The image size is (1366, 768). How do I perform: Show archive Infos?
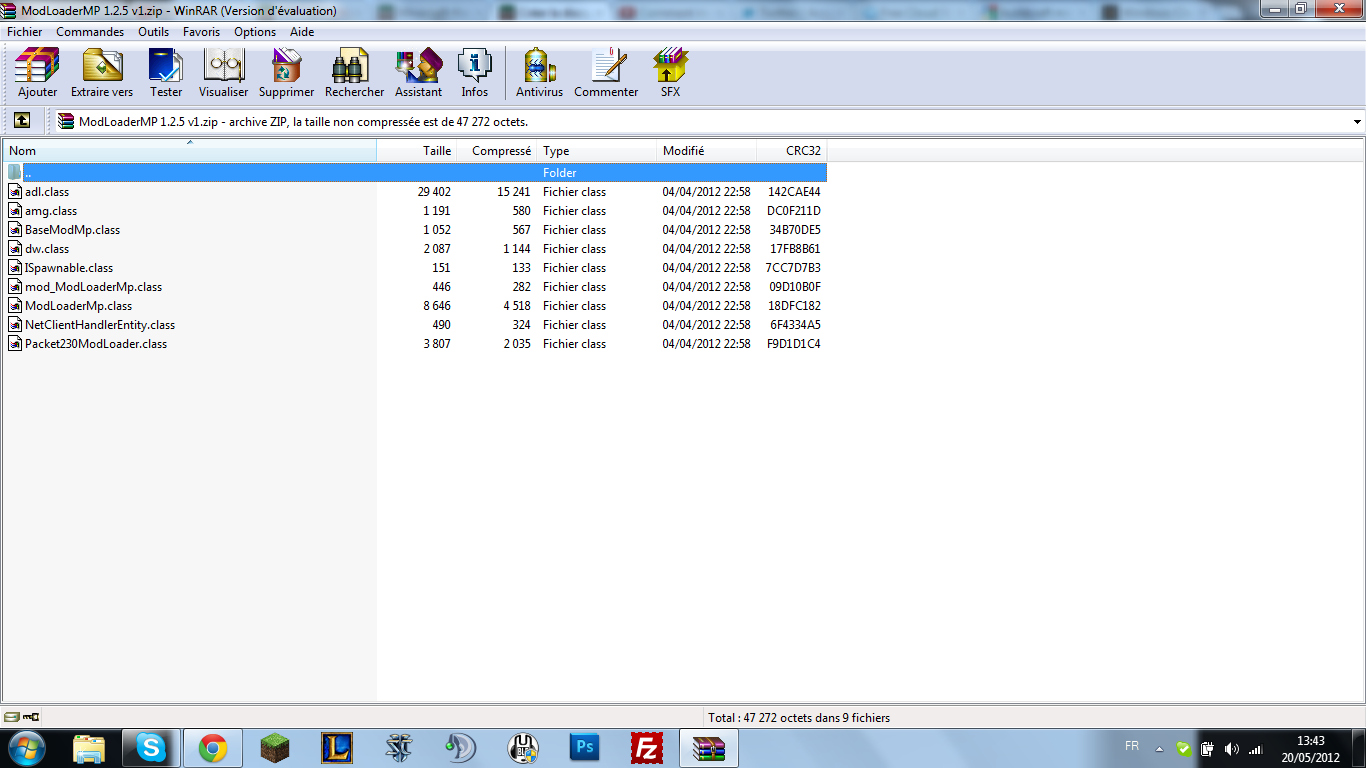pyautogui.click(x=475, y=72)
